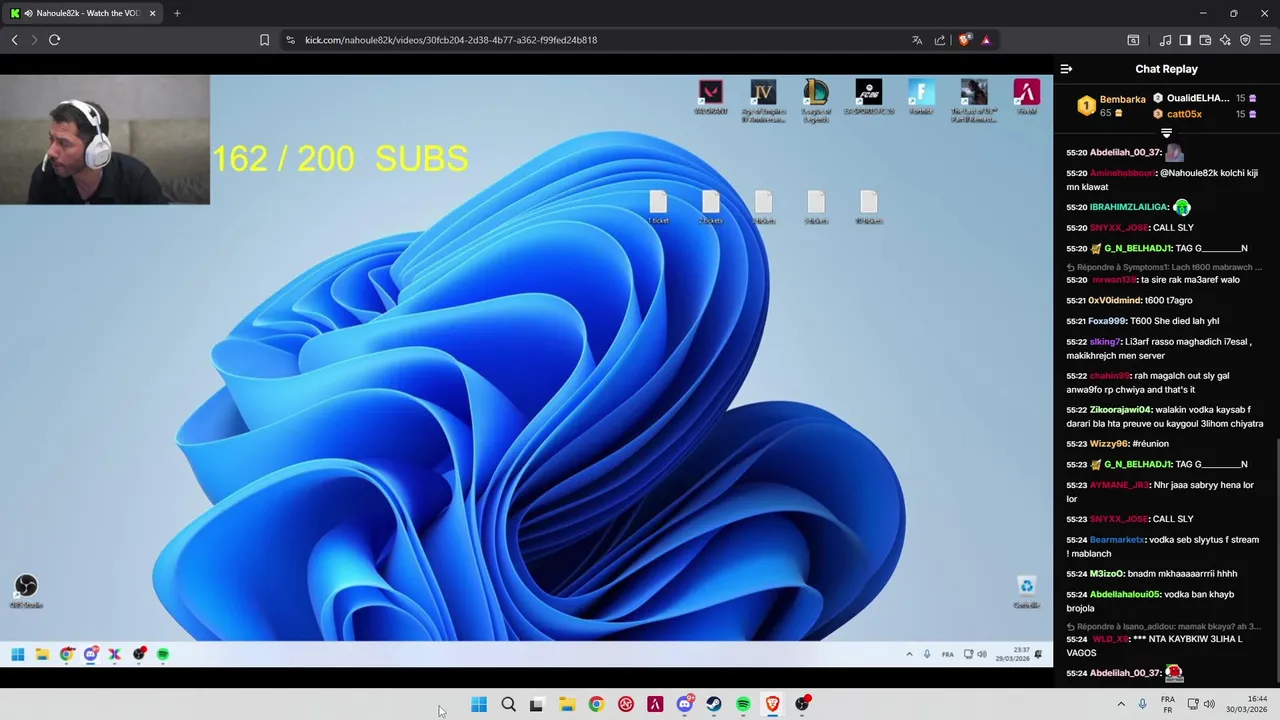Image resolution: width=1280 pixels, height=720 pixels.
Task: Open OBS Studio from the taskbar
Action: point(802,704)
